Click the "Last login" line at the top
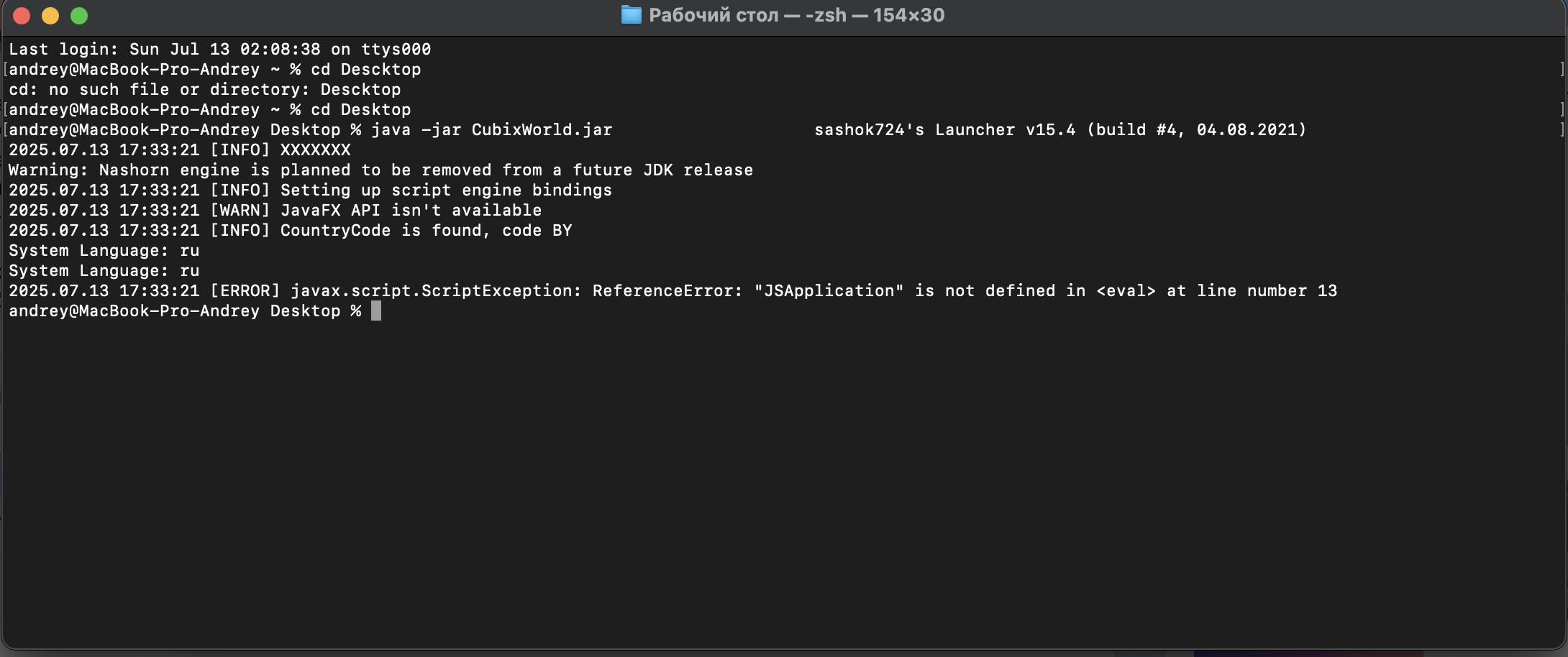 pyautogui.click(x=220, y=50)
